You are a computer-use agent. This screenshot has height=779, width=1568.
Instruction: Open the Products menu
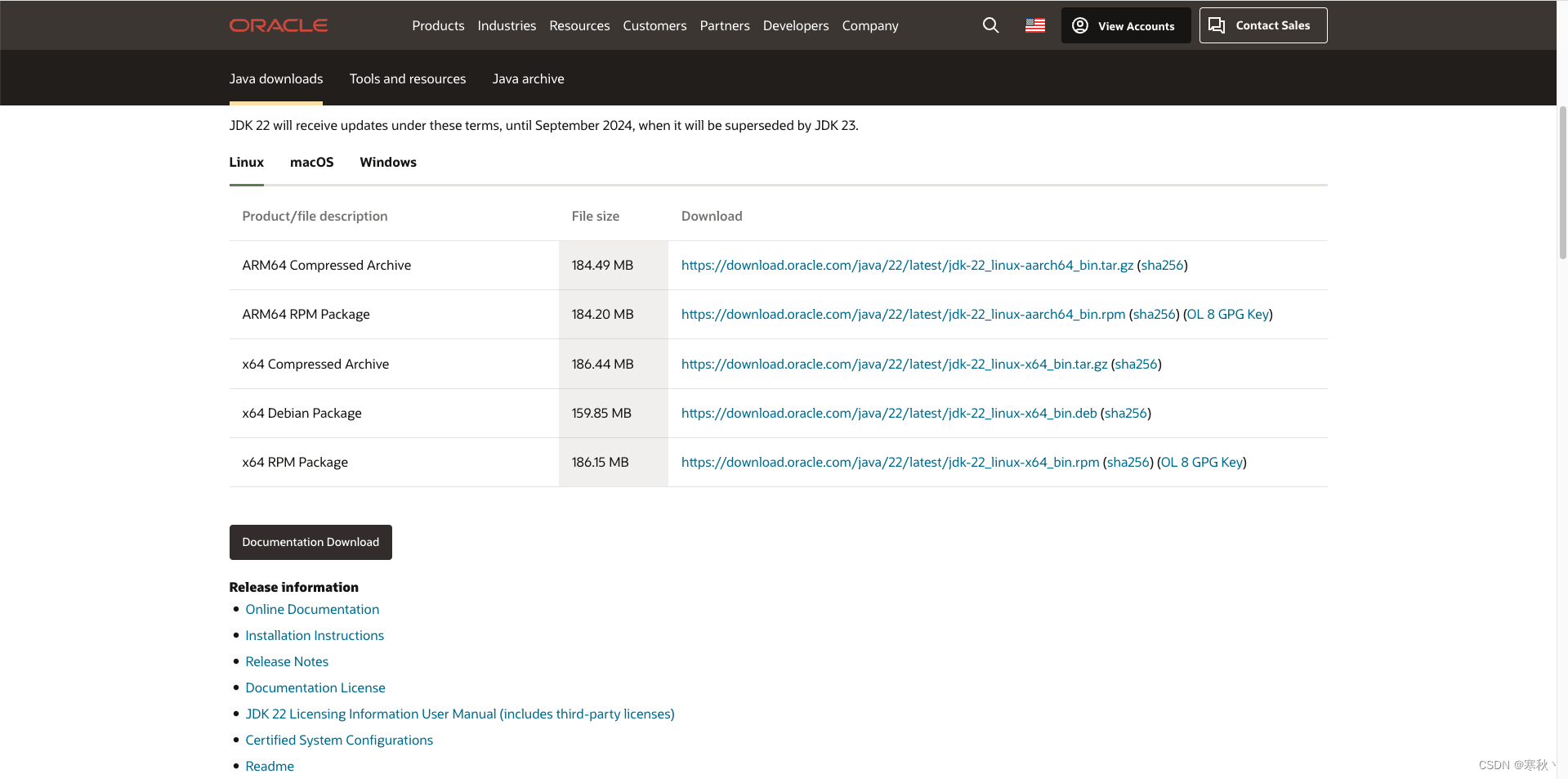438,25
